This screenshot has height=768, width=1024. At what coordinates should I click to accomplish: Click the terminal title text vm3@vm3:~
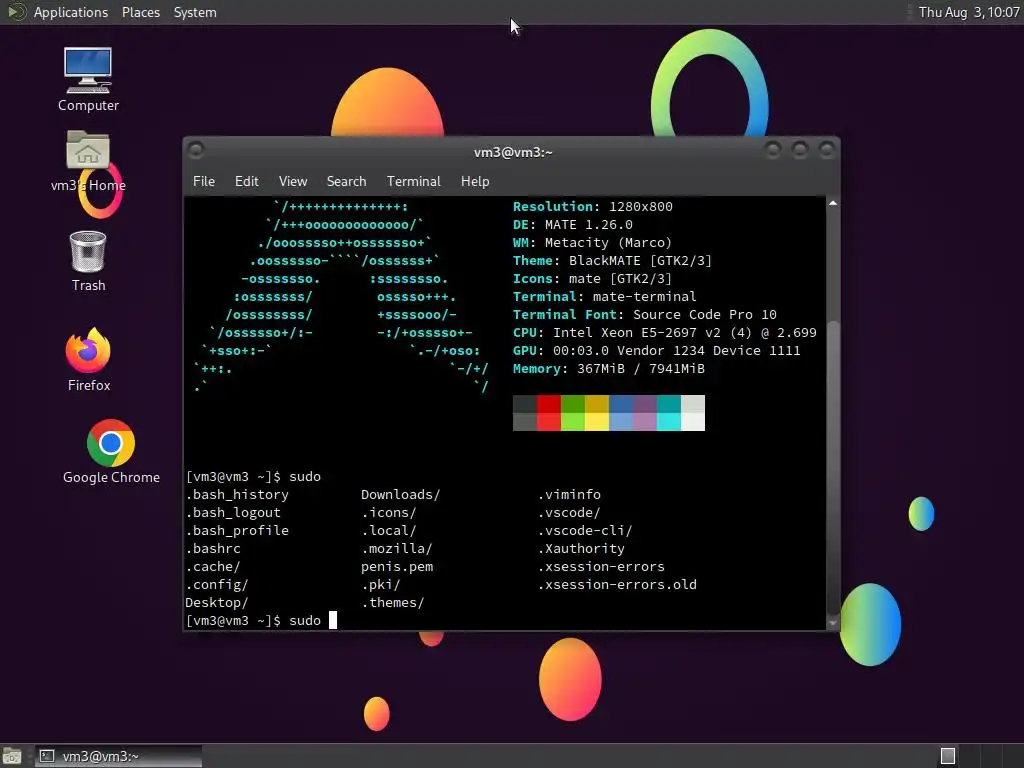pos(513,152)
